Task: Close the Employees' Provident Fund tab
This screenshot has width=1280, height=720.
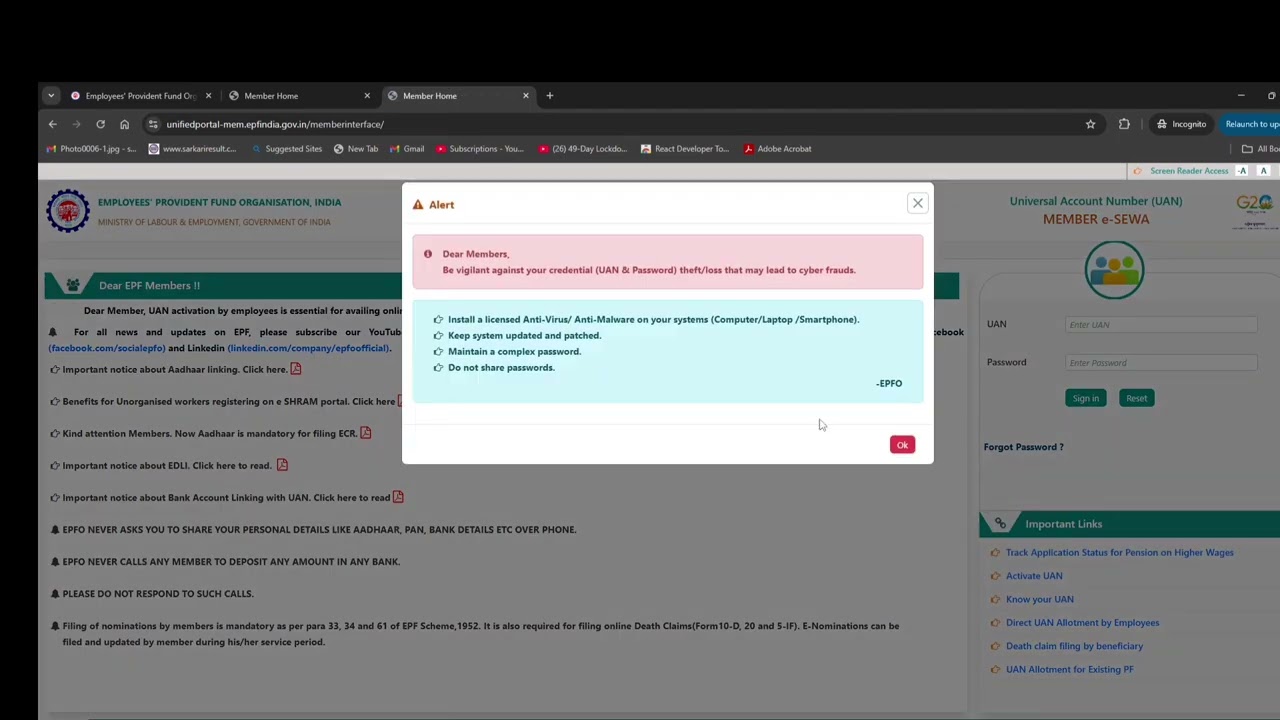Action: pos(208,96)
